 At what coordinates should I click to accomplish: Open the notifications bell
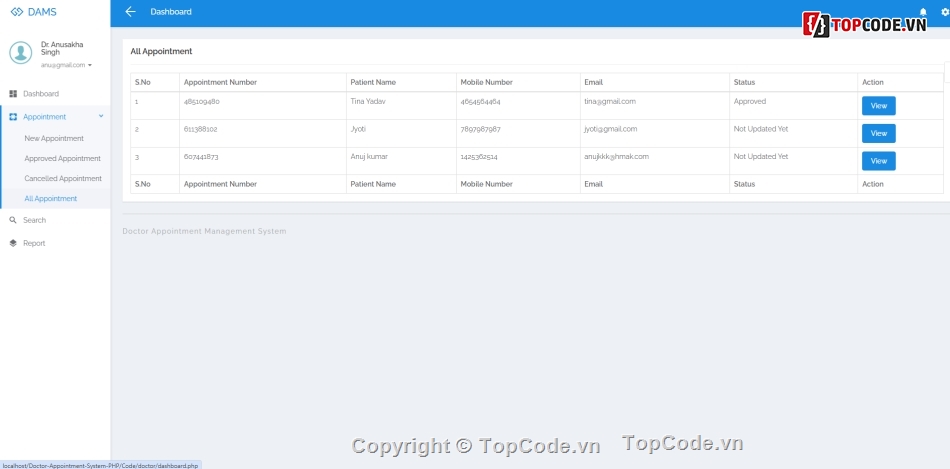click(923, 12)
